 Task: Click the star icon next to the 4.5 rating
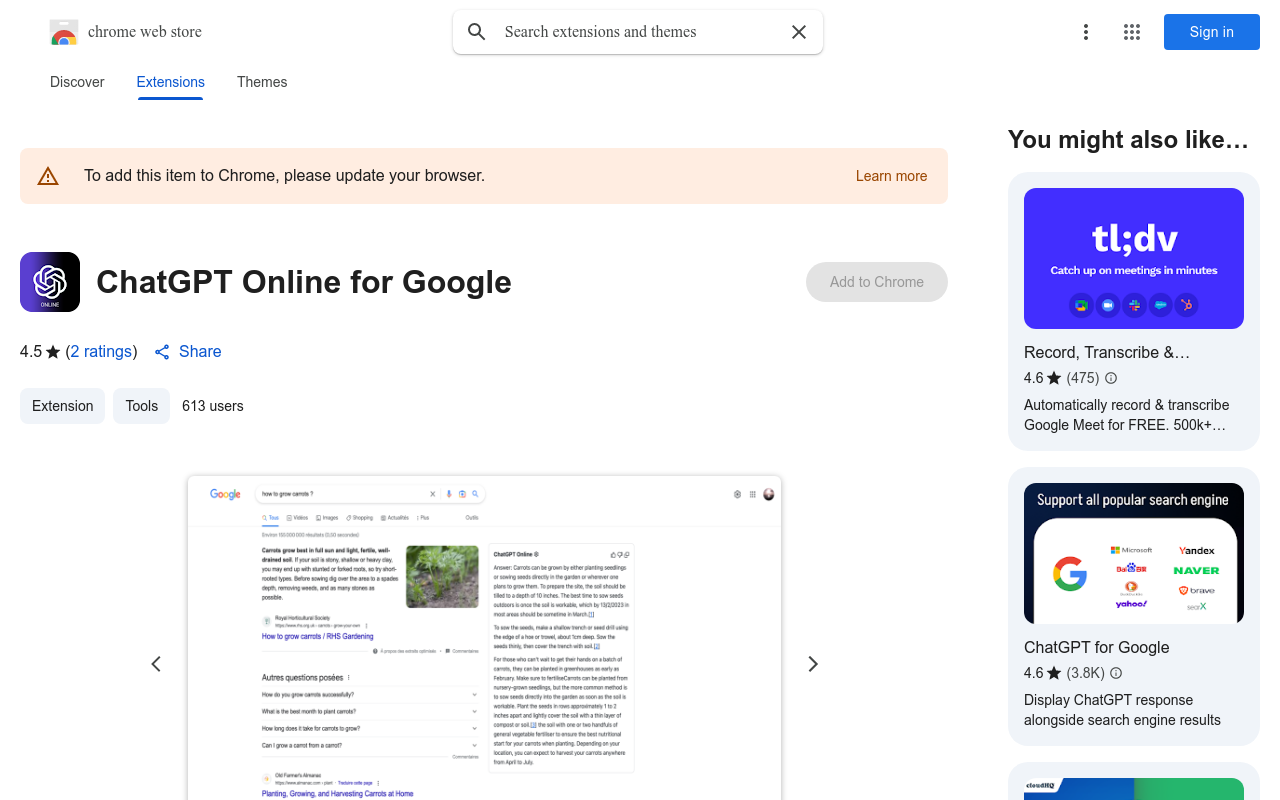pyautogui.click(x=53, y=352)
